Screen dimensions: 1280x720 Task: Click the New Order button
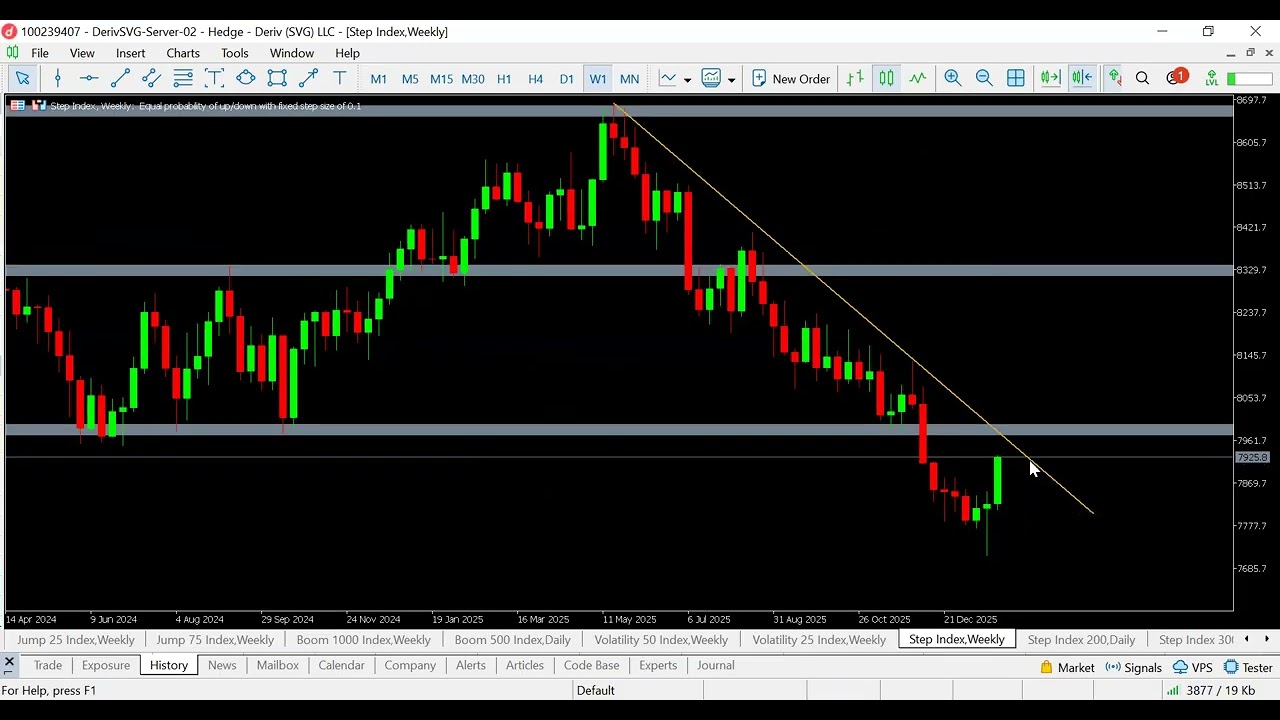(x=790, y=78)
